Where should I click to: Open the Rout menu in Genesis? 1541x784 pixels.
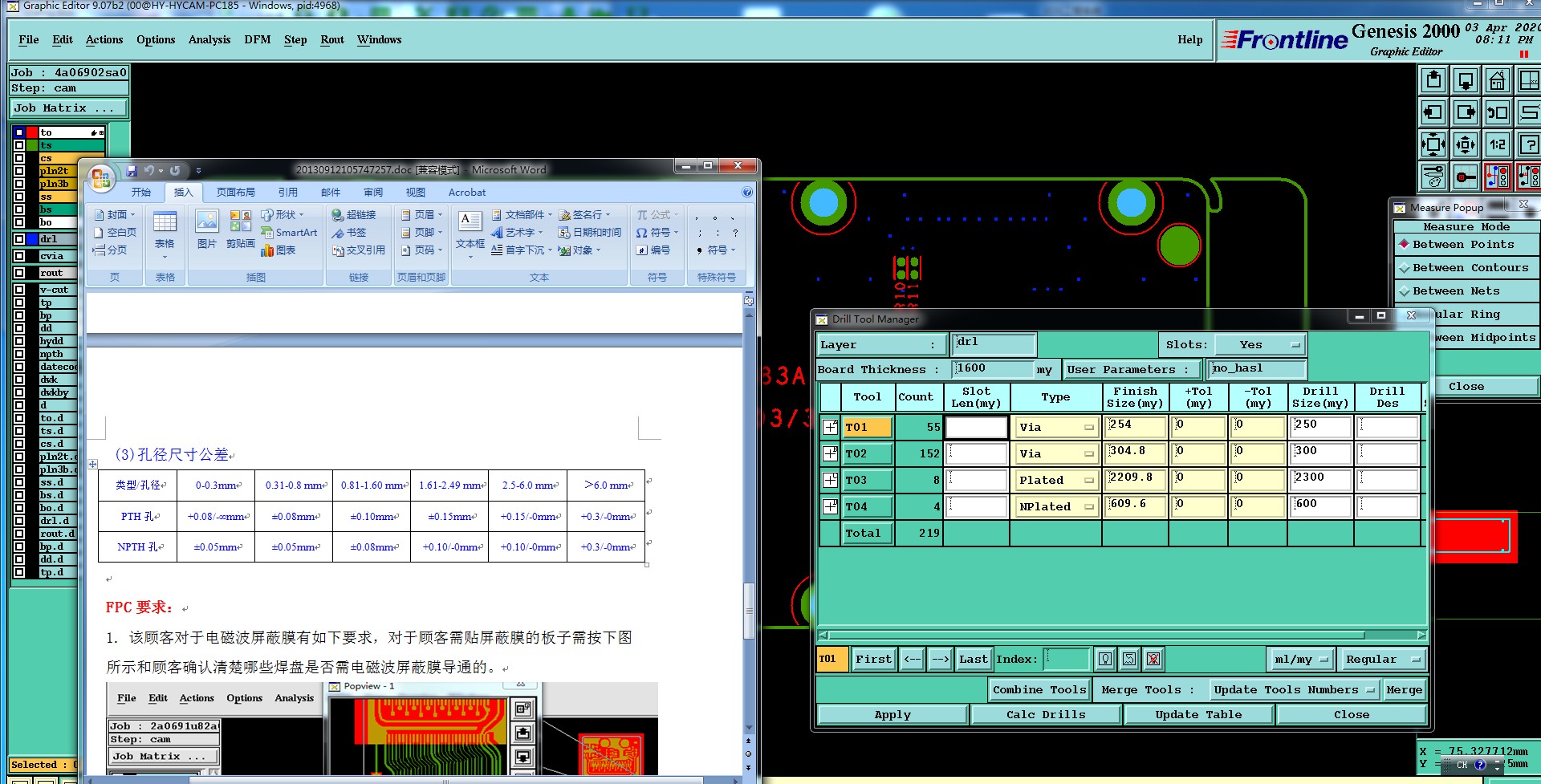[332, 40]
